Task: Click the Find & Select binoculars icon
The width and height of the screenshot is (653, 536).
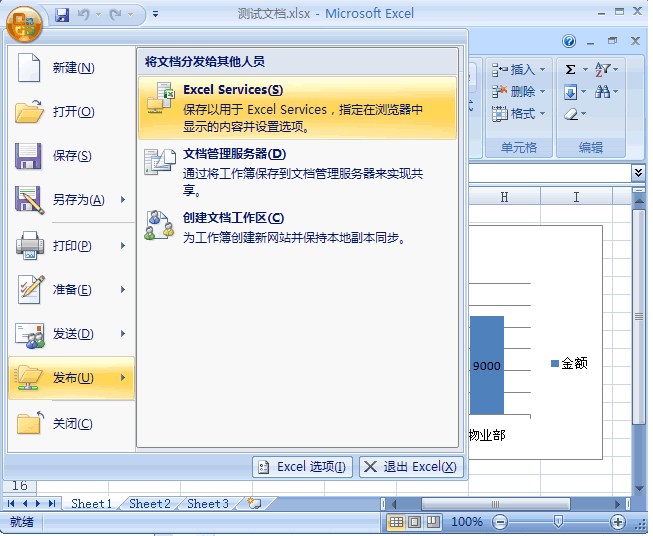Action: coord(602,92)
